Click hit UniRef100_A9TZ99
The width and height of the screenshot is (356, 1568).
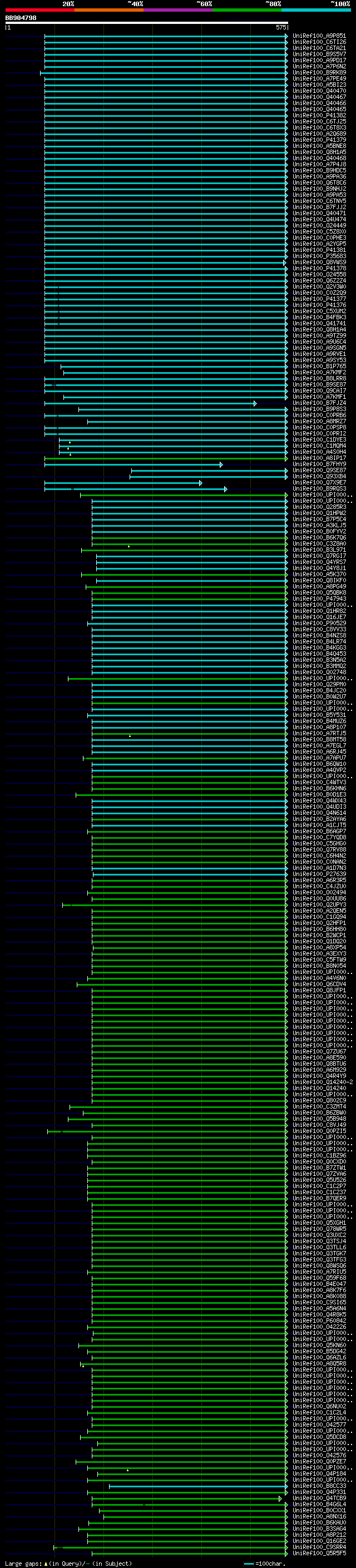coord(319,335)
